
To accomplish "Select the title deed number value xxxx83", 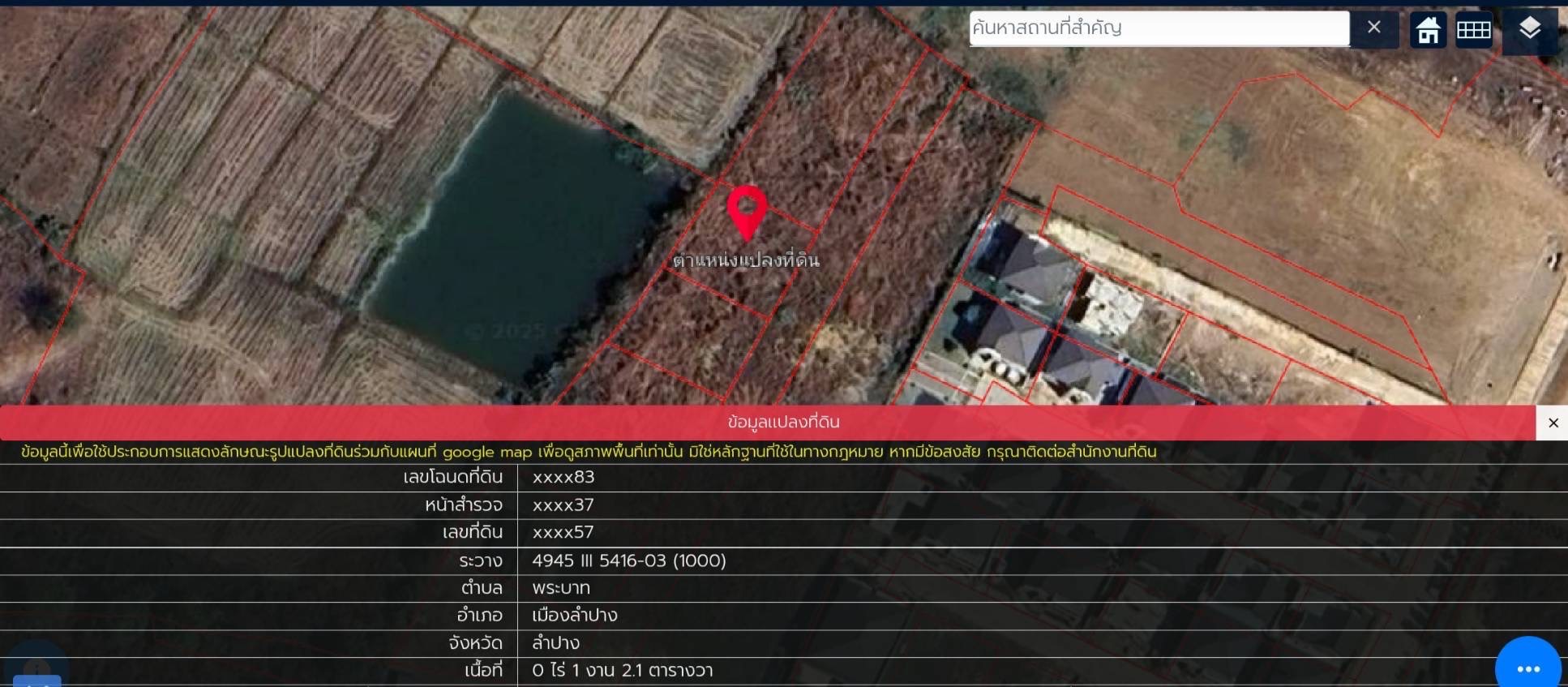I will click(563, 478).
